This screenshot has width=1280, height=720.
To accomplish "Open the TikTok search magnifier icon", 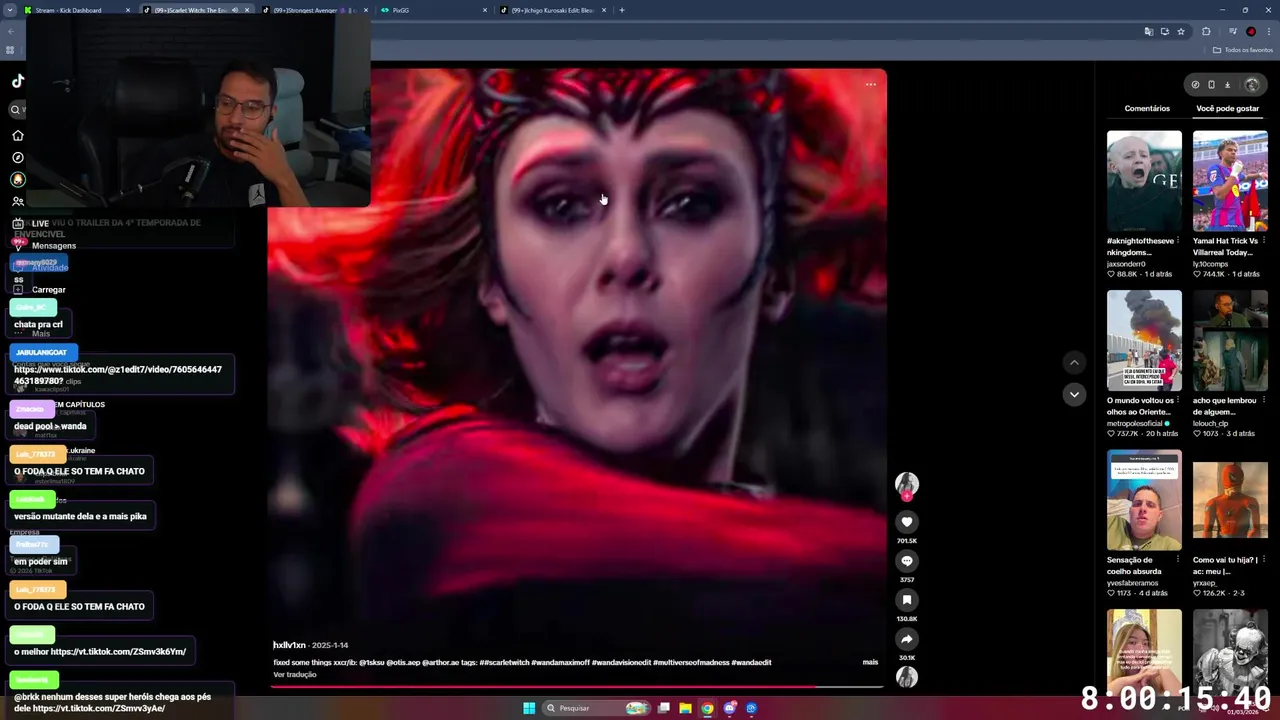I will coord(16,110).
